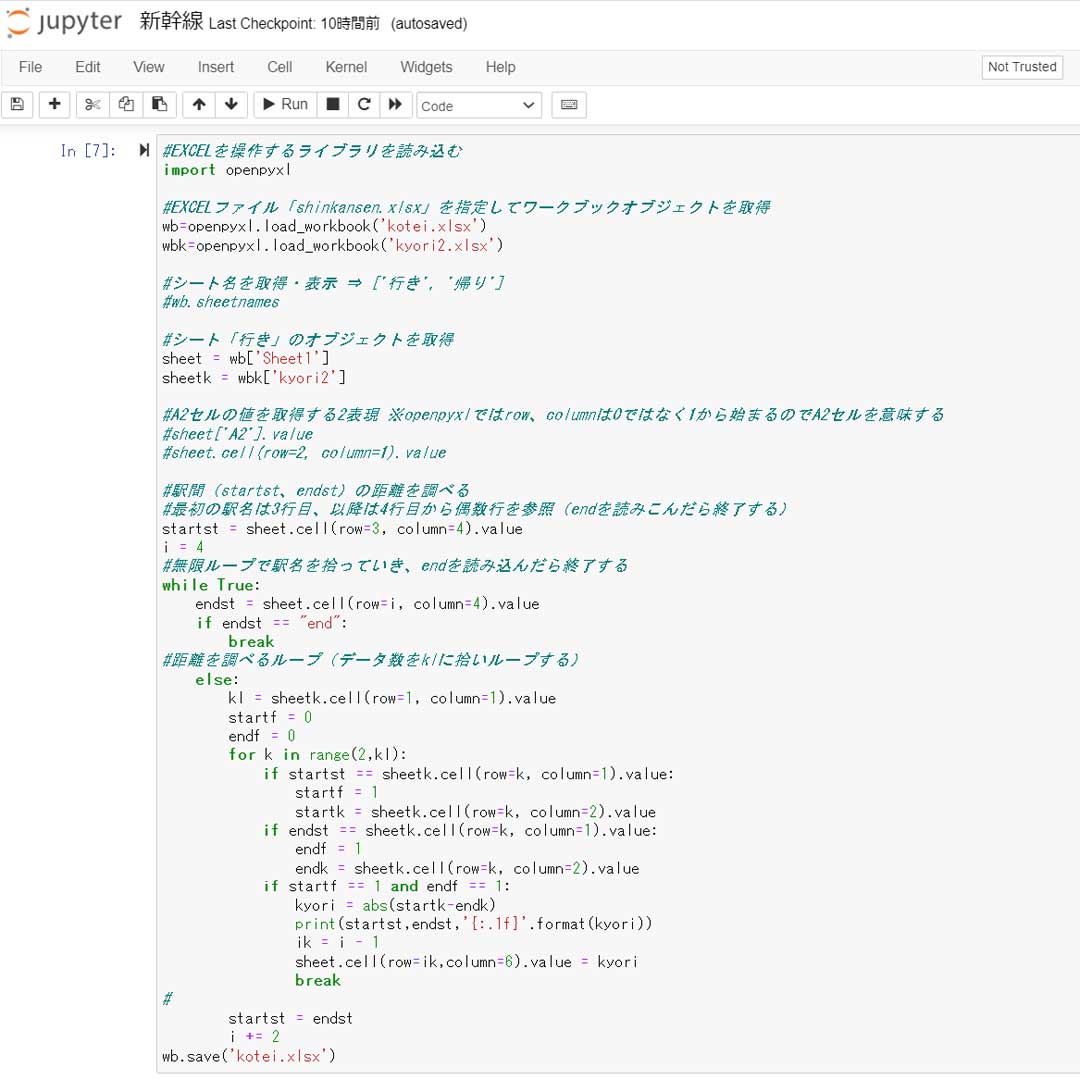
Task: Click the save and checkpoint icon
Action: (x=17, y=105)
